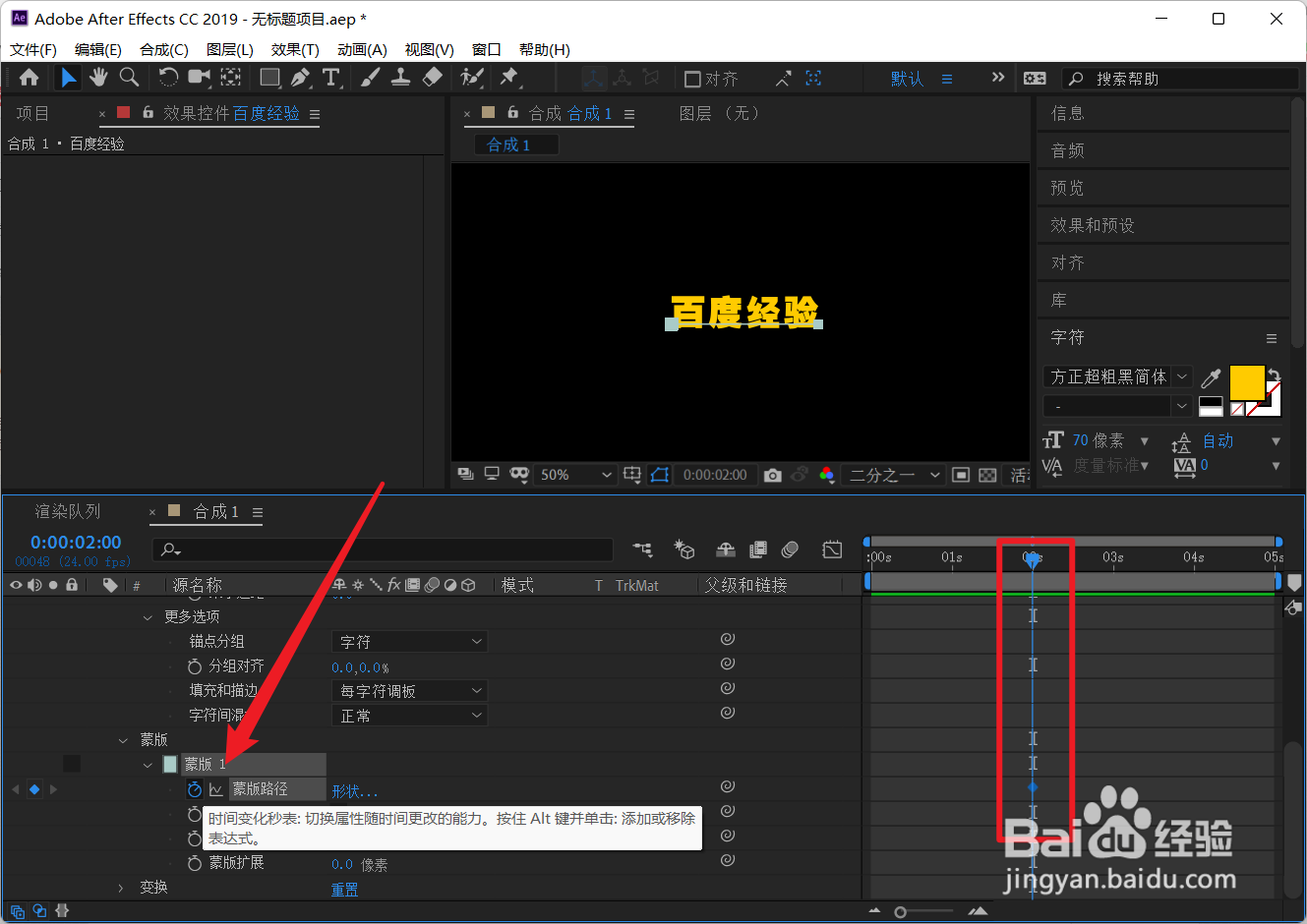The height and width of the screenshot is (924, 1307).
Task: Click the 形状... mask shape link
Action: (355, 790)
